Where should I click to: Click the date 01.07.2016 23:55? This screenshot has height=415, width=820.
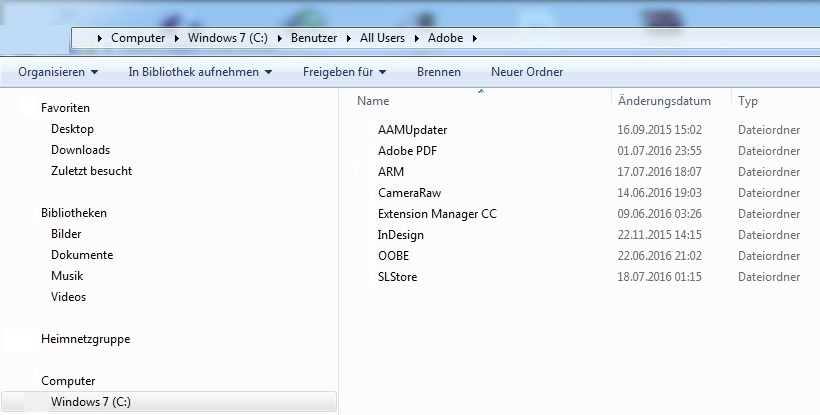click(659, 151)
